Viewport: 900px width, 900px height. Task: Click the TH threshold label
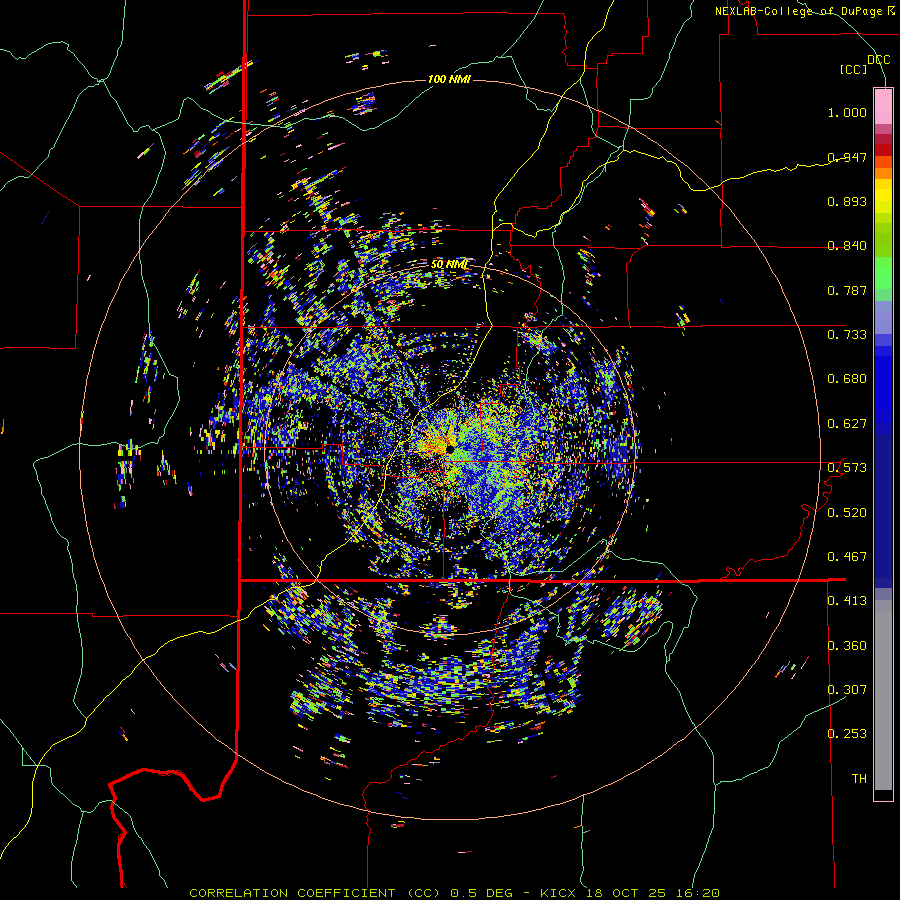(859, 778)
